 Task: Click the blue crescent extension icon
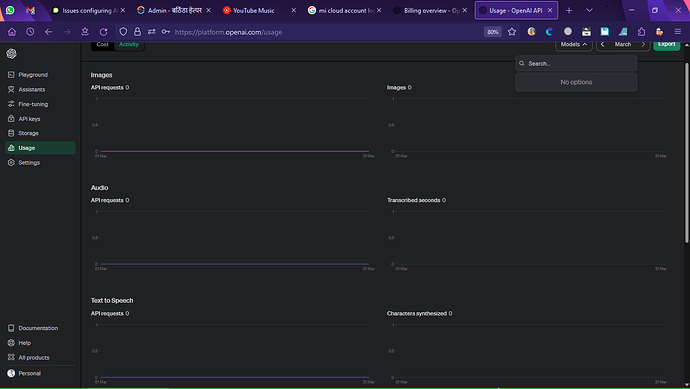click(x=549, y=32)
